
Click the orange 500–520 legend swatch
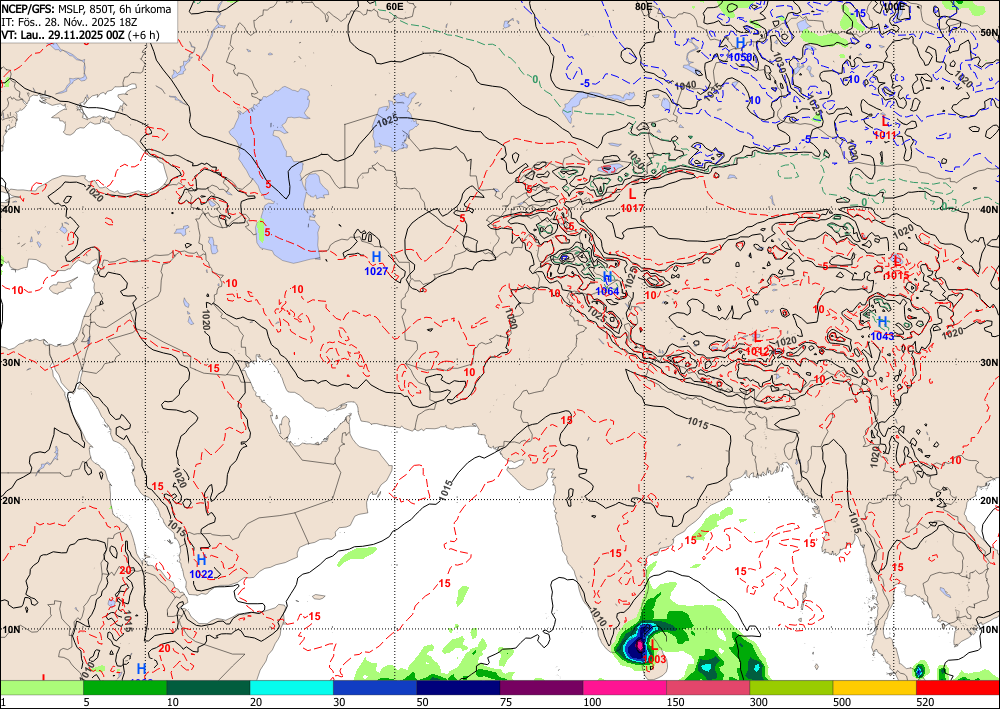tap(875, 687)
